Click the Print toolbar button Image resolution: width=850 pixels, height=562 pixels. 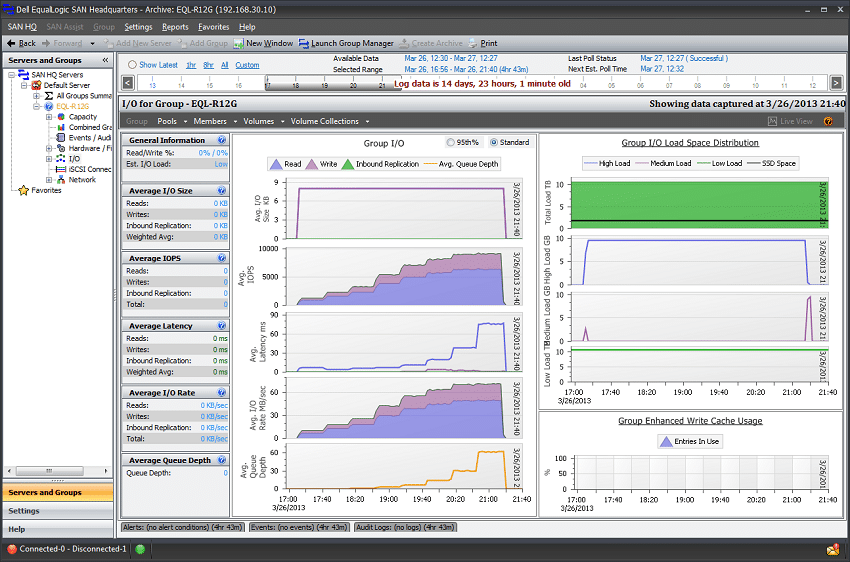pos(482,43)
